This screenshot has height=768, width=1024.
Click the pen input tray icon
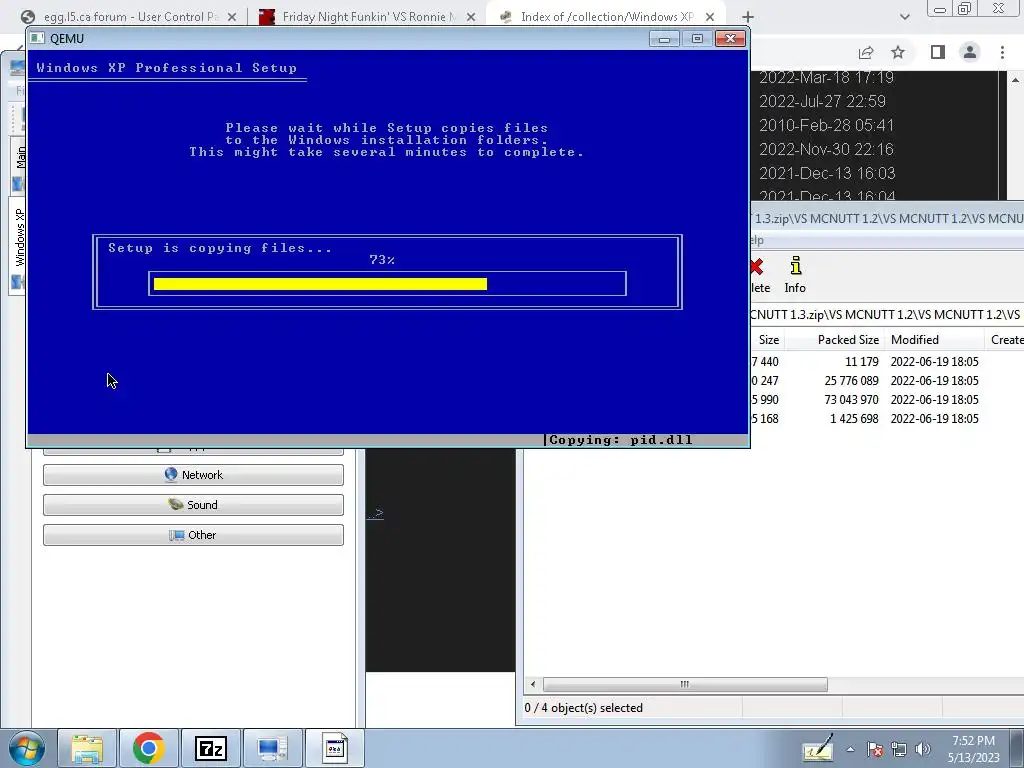[818, 749]
